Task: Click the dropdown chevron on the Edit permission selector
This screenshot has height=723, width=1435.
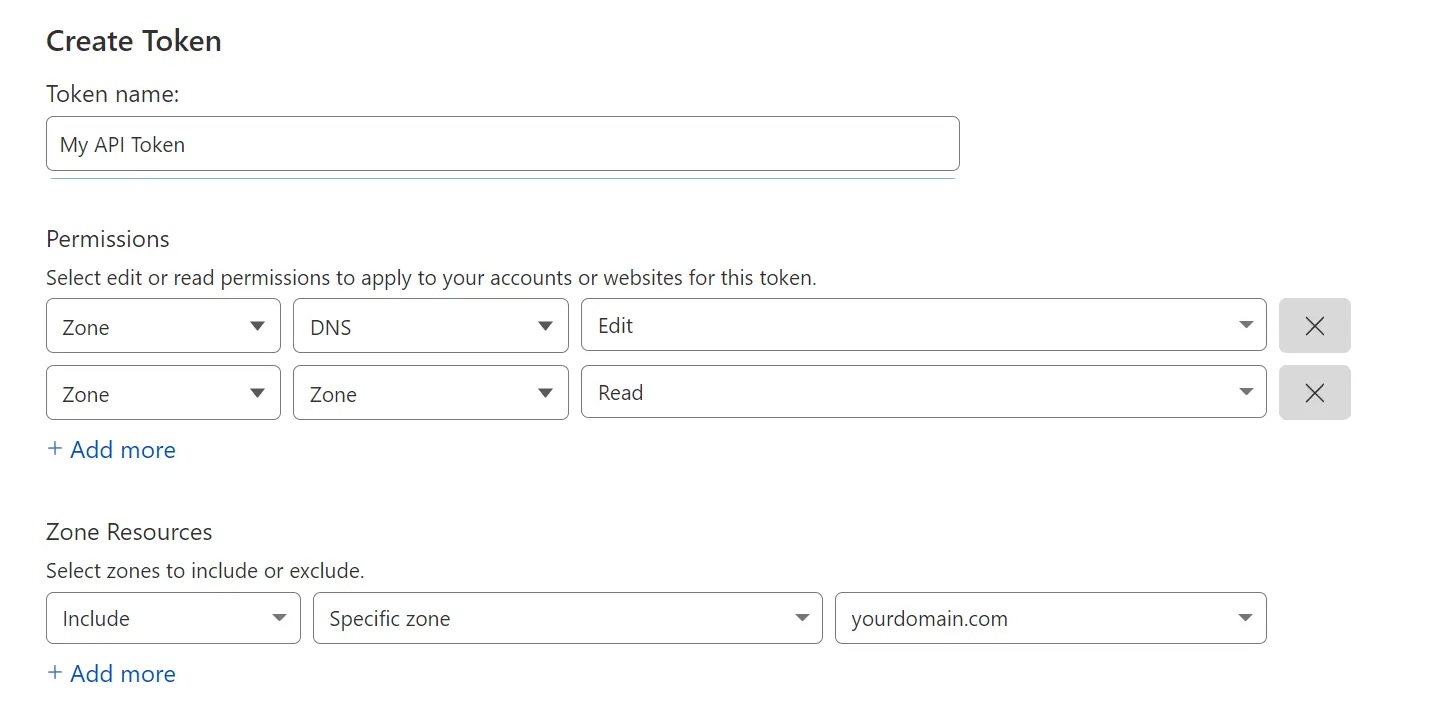Action: point(1245,325)
